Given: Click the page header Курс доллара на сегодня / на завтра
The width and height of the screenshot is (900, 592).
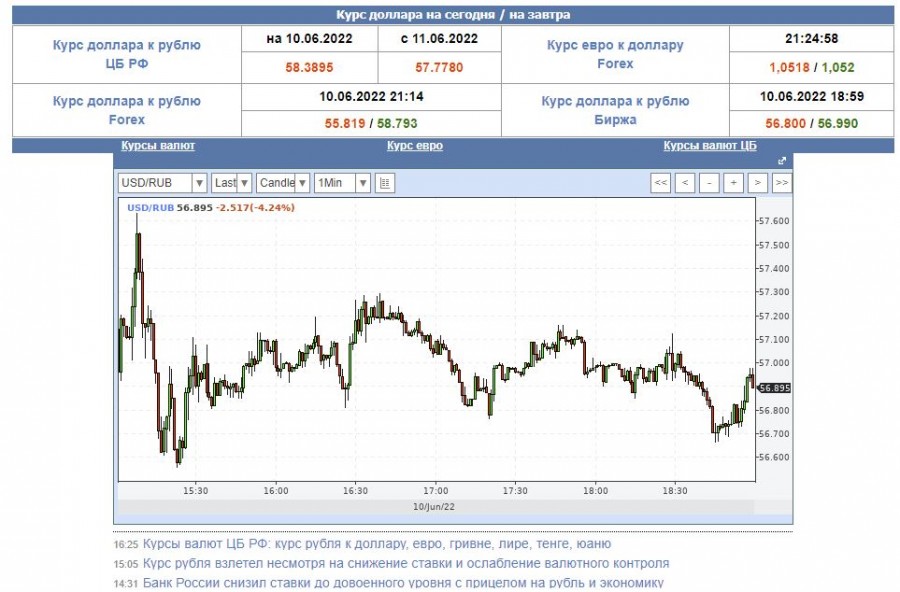Looking at the screenshot, I should [453, 15].
